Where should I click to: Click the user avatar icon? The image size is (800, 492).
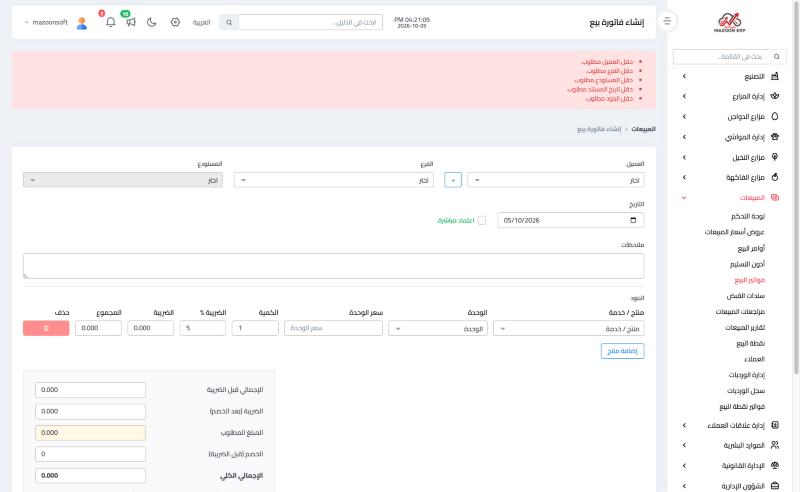point(82,22)
